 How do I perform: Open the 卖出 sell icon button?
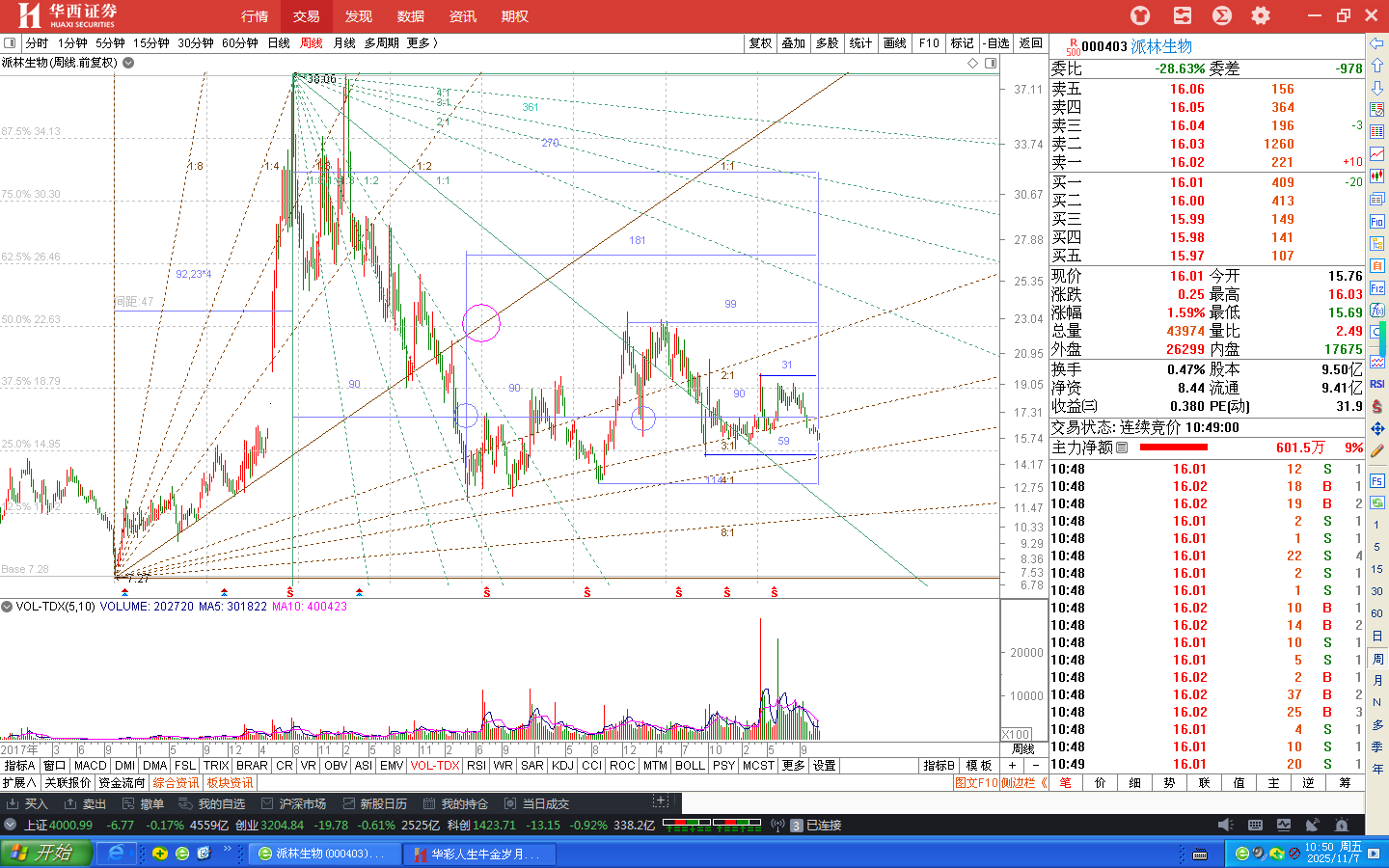(x=85, y=803)
